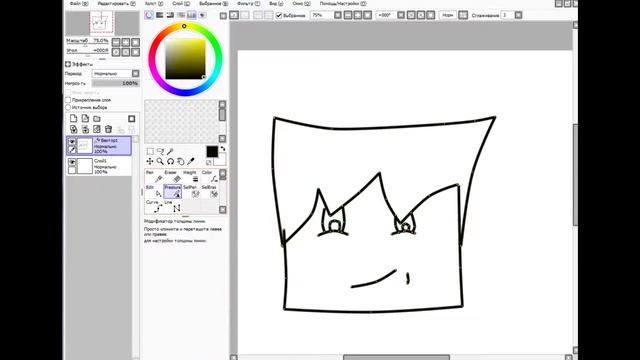Open the Слой menu

click(x=181, y=3)
